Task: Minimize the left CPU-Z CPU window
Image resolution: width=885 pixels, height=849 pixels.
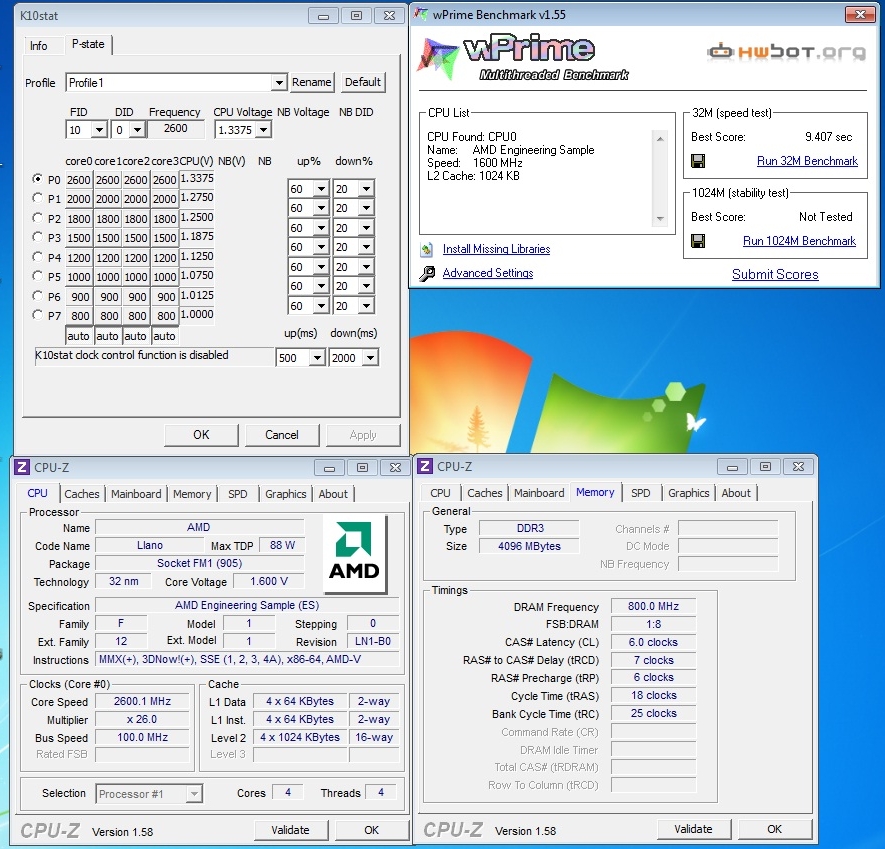Action: tap(330, 467)
